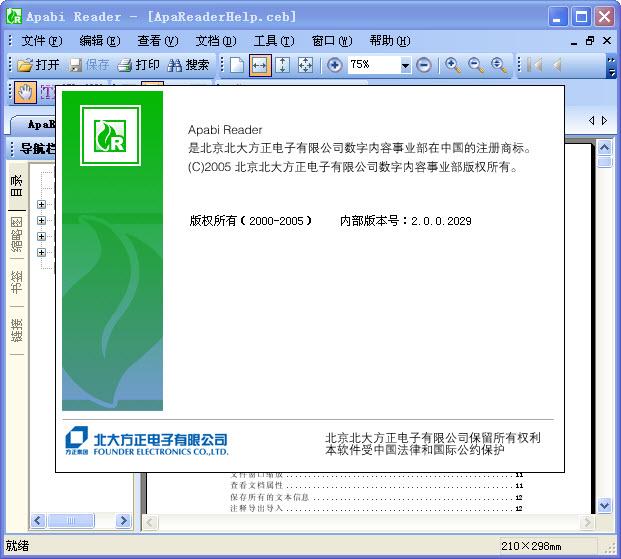Click the 内部版本号: 2.0.0.2029 text
621x559 pixels.
(x=406, y=221)
